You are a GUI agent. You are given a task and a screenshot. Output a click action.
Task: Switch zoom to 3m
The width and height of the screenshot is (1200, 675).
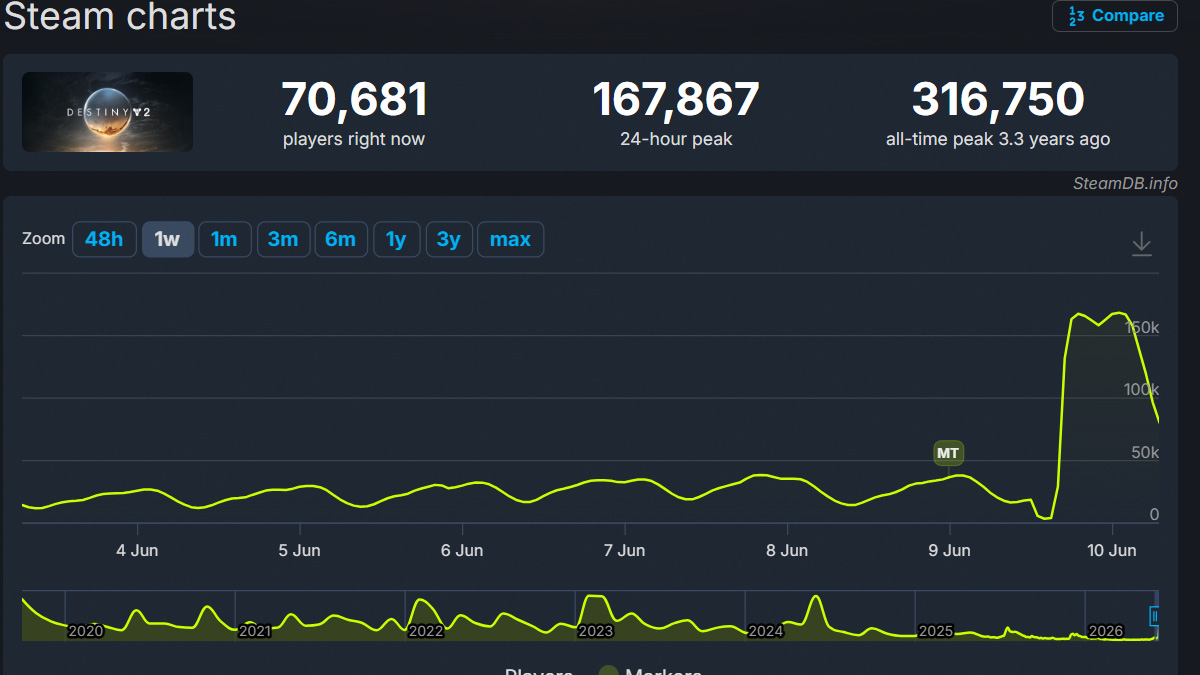[x=283, y=239]
